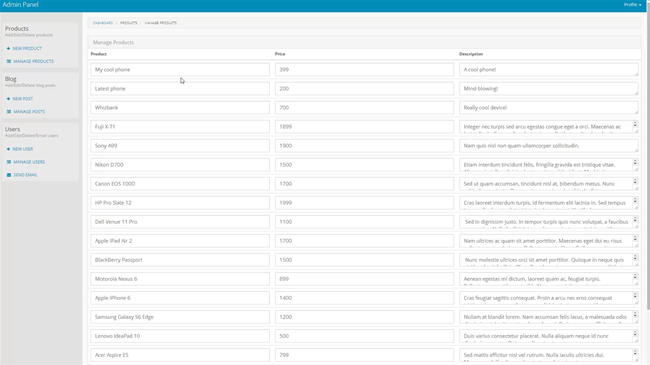Click the Motorola Nexus 6 description textarea
Screen dimensions: 650x365
[x=549, y=280]
